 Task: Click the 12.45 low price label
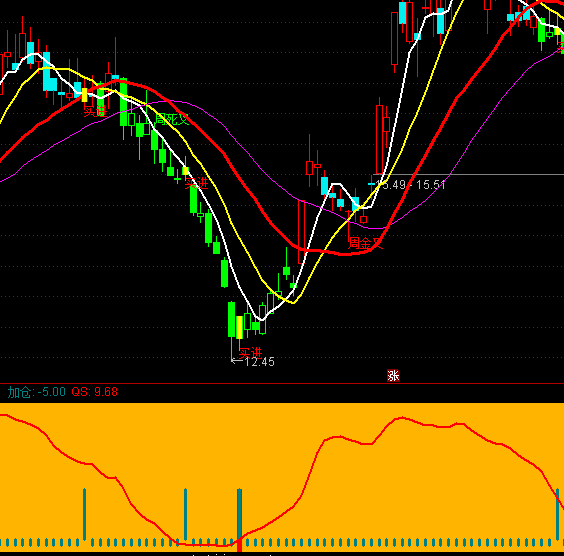(x=259, y=362)
